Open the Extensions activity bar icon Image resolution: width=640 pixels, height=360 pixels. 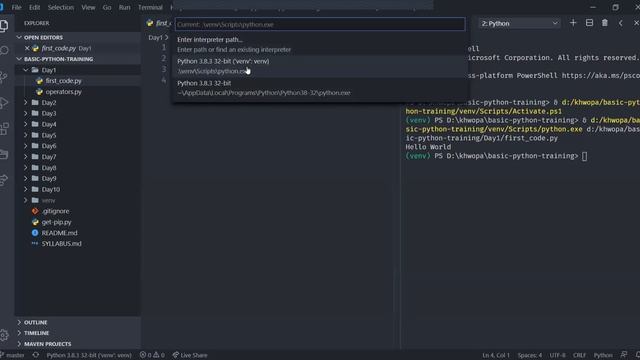click(4, 128)
